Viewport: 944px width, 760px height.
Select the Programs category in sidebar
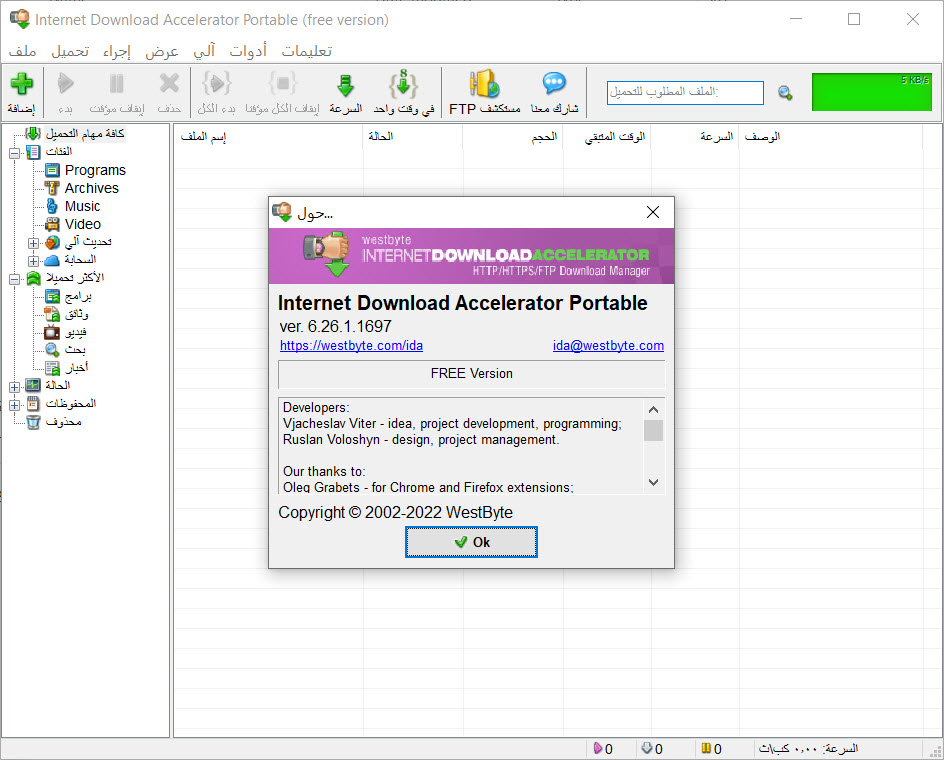[94, 170]
